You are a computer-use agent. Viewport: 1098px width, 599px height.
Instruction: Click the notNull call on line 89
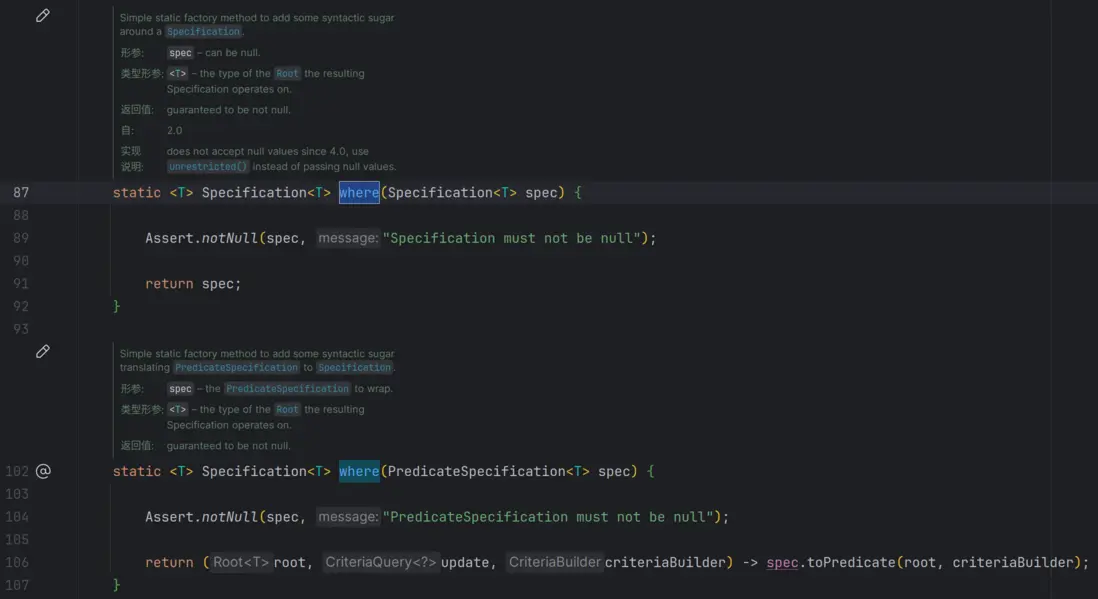point(230,238)
